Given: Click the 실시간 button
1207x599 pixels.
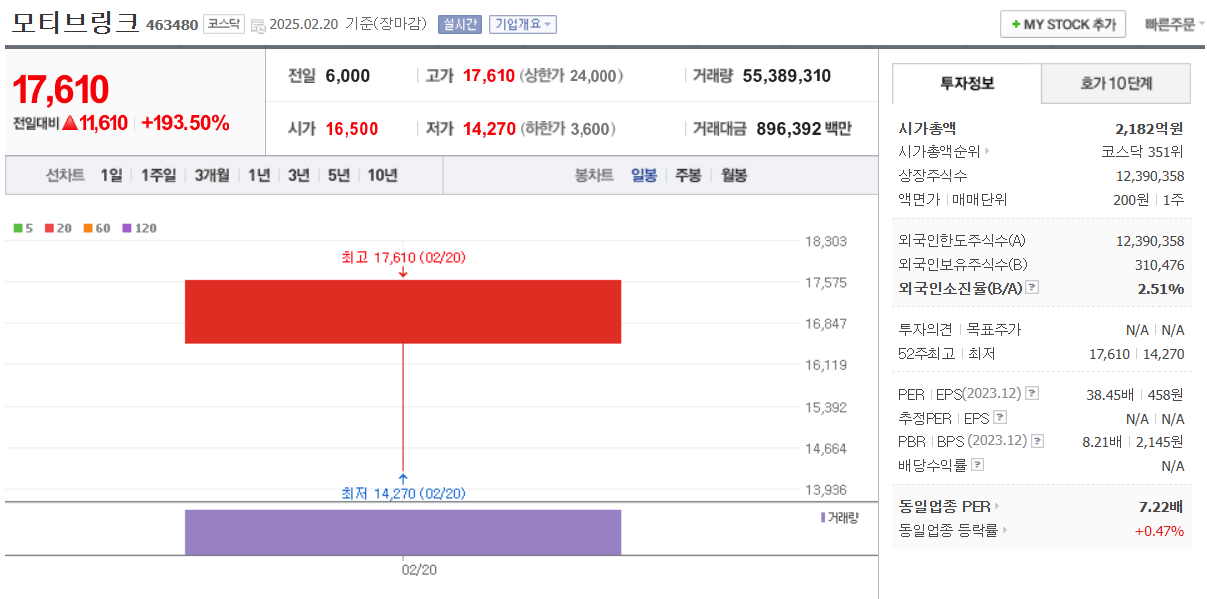Looking at the screenshot, I should tap(459, 25).
